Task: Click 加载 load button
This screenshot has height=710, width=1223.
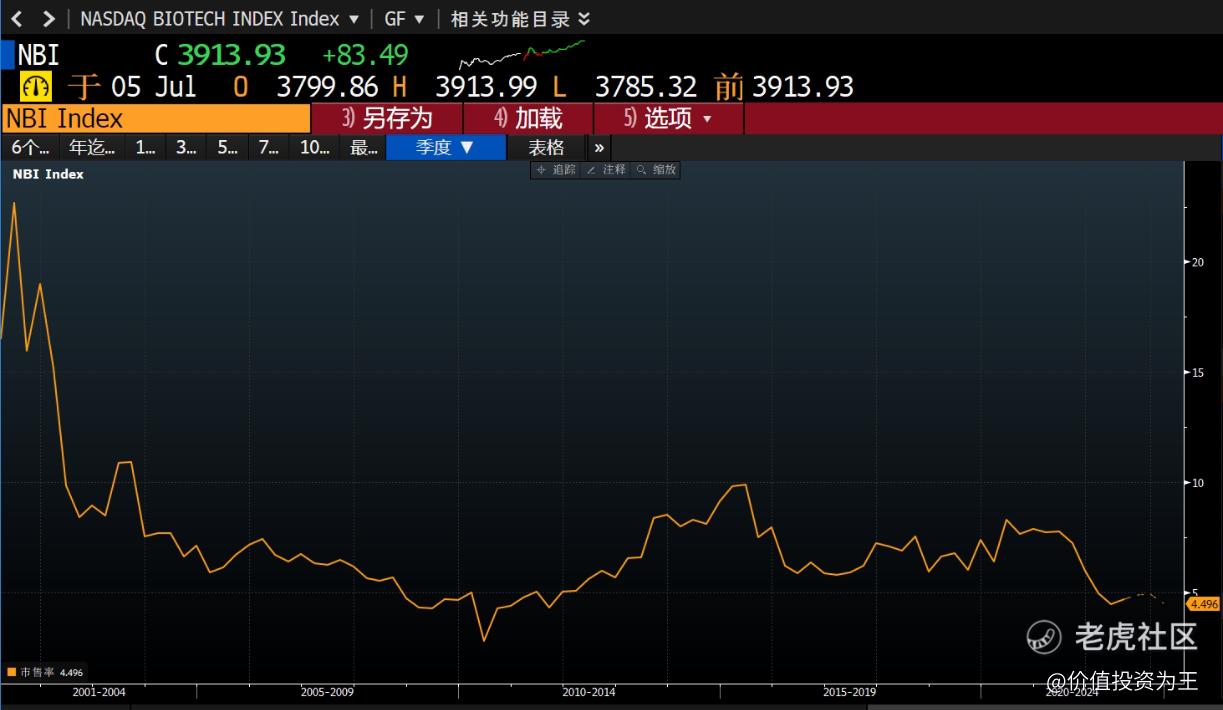Action: [528, 118]
